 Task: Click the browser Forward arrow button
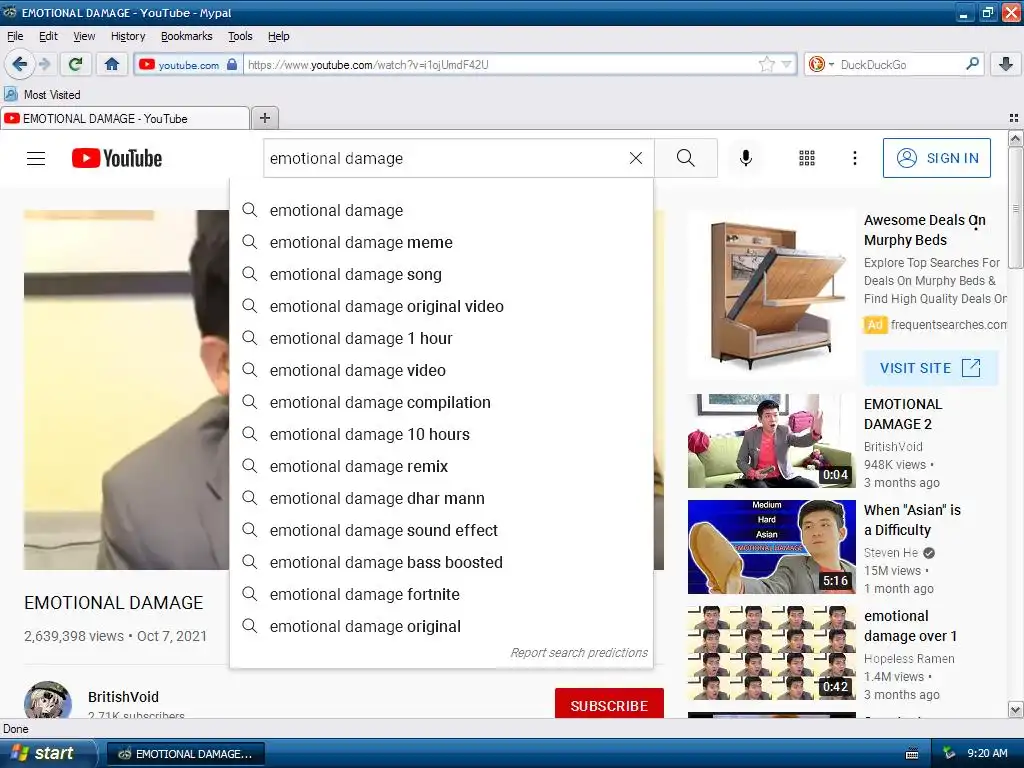coord(44,64)
